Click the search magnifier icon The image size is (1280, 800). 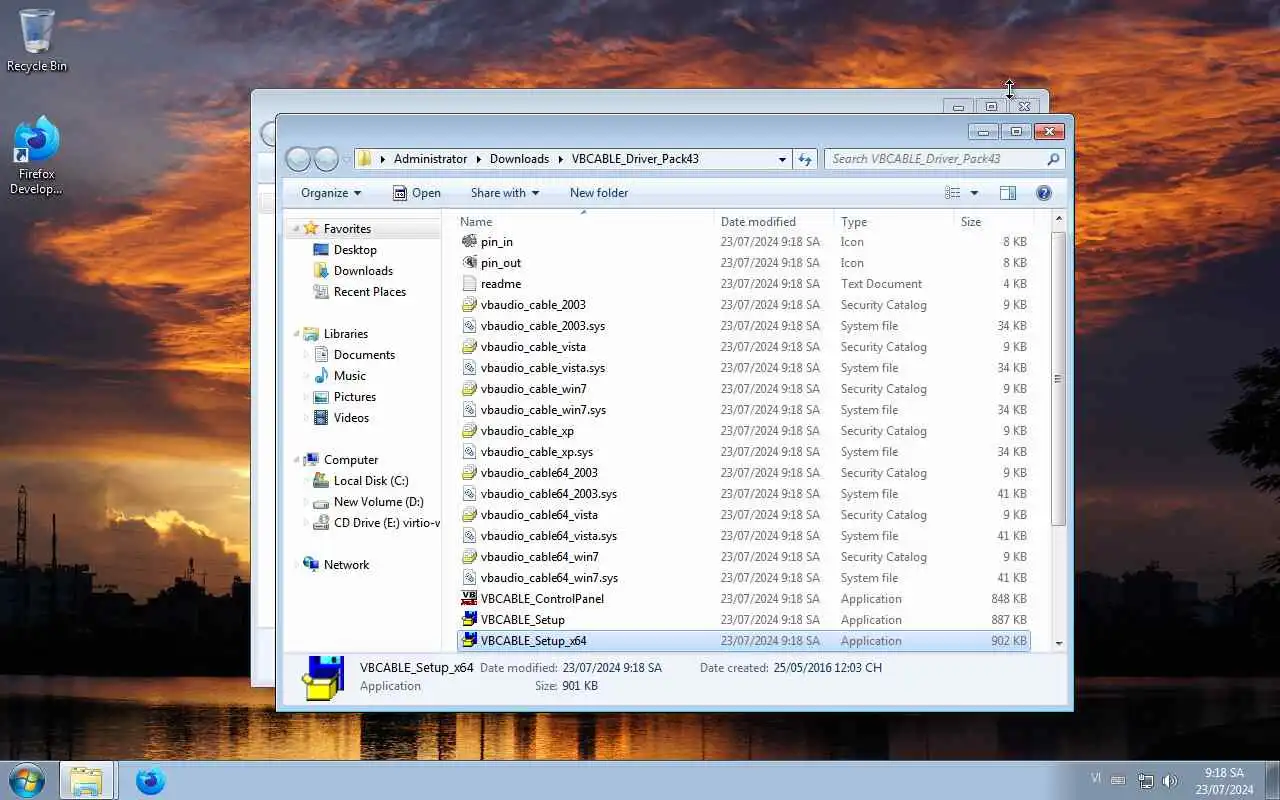tap(1053, 159)
